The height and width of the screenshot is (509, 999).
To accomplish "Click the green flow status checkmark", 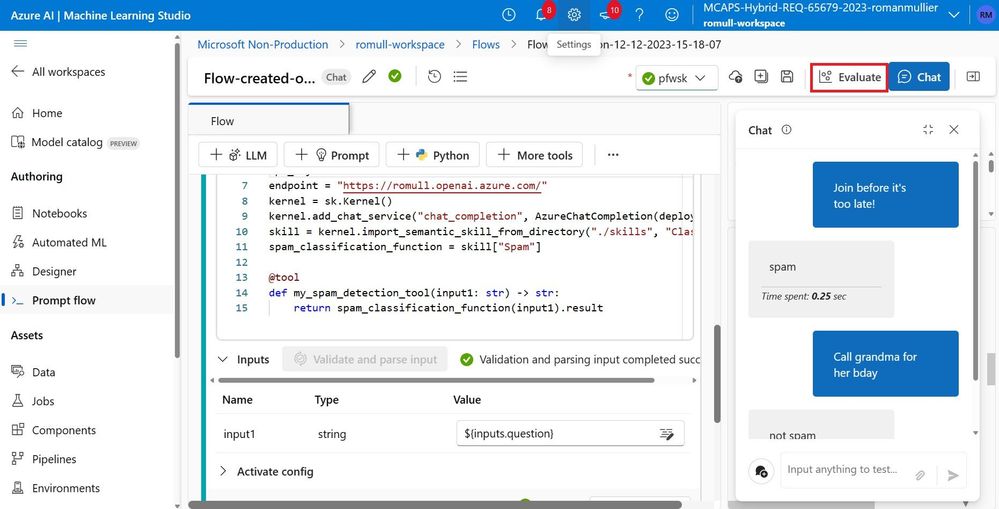I will pos(395,76).
